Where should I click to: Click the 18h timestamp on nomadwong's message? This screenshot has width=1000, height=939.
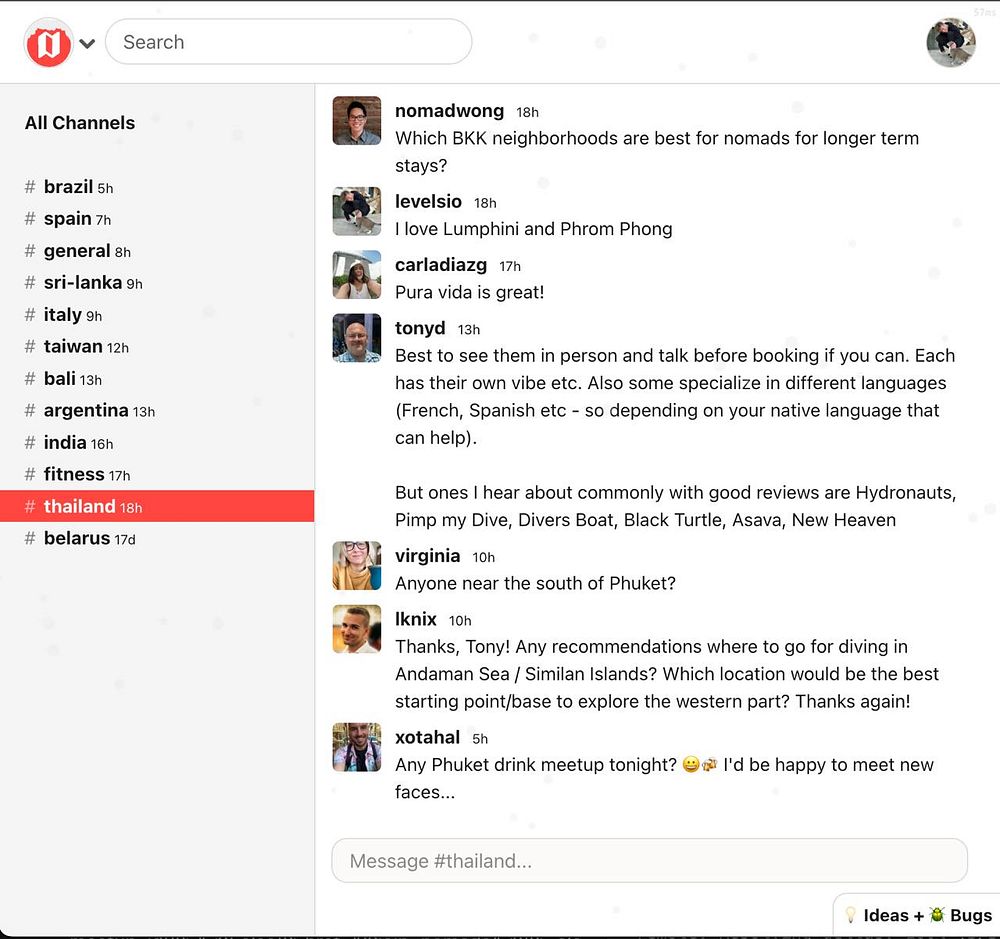527,112
